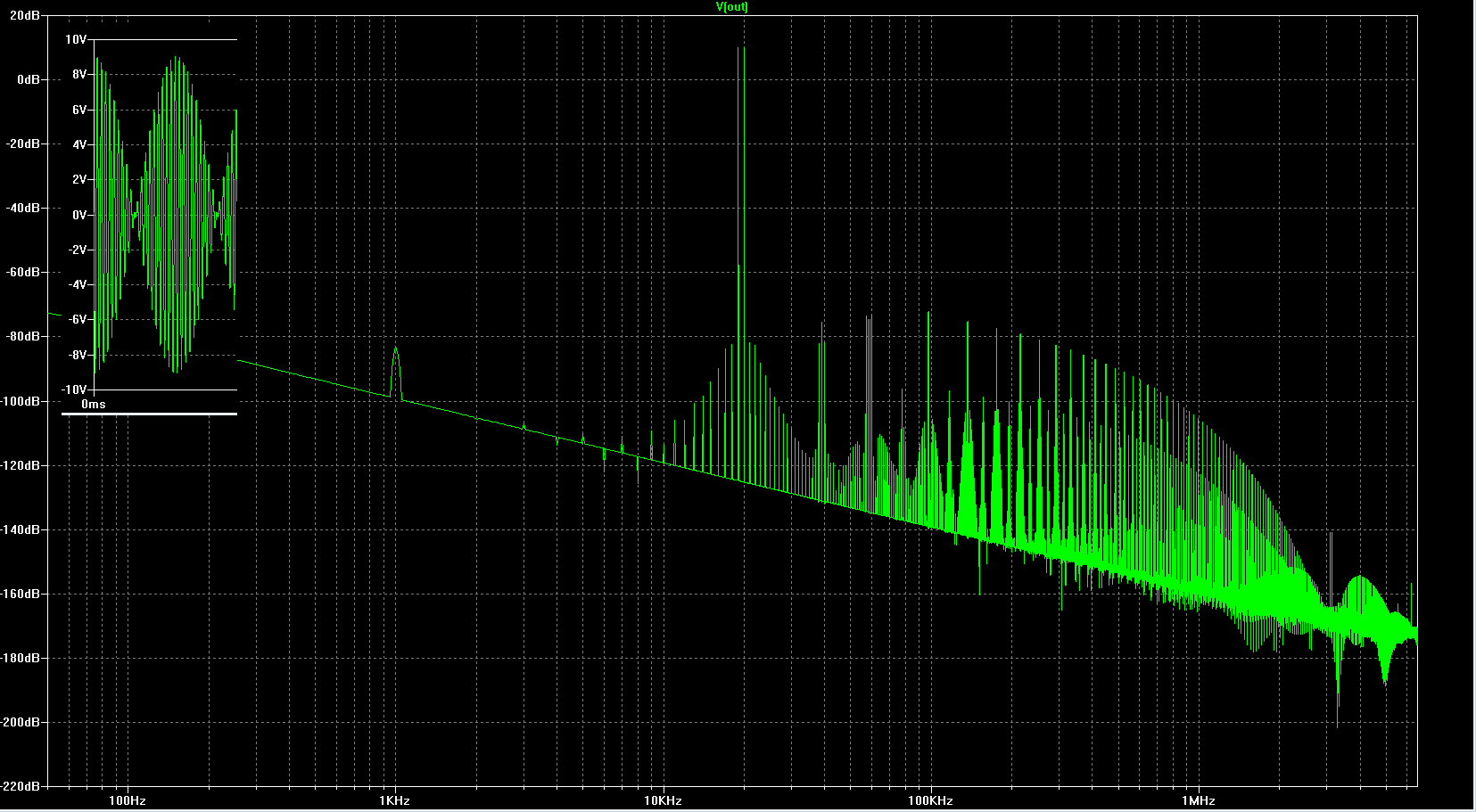
Task: Click the -180dB axis label
Action: click(21, 658)
